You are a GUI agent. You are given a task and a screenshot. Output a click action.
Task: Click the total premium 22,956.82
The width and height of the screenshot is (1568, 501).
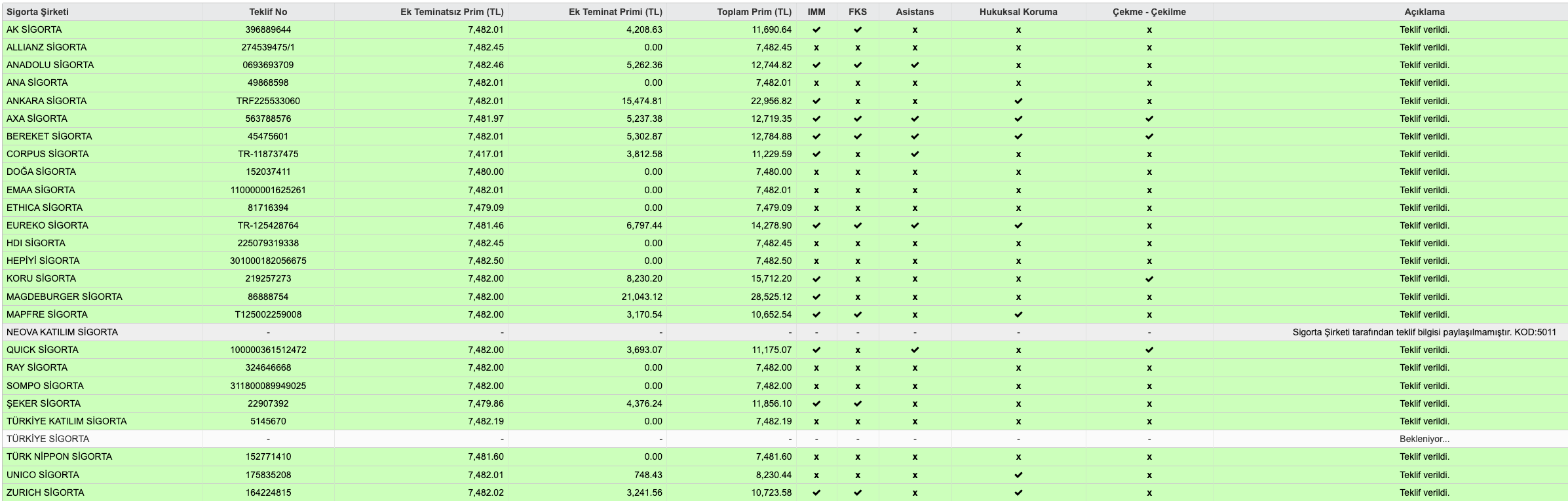tap(771, 101)
